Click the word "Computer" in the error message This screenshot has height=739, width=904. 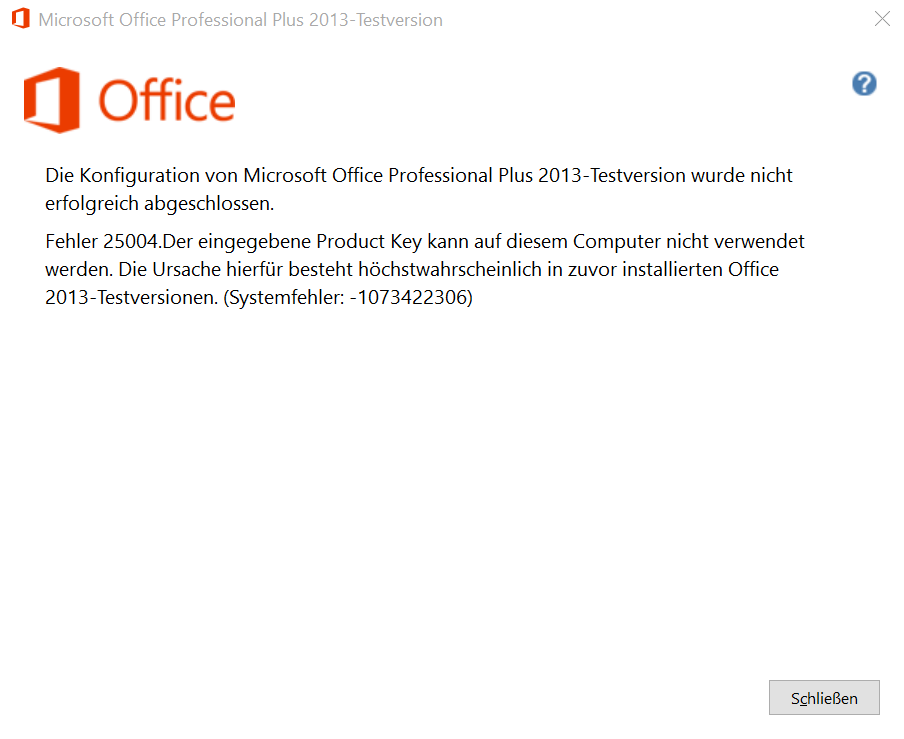[x=616, y=242]
